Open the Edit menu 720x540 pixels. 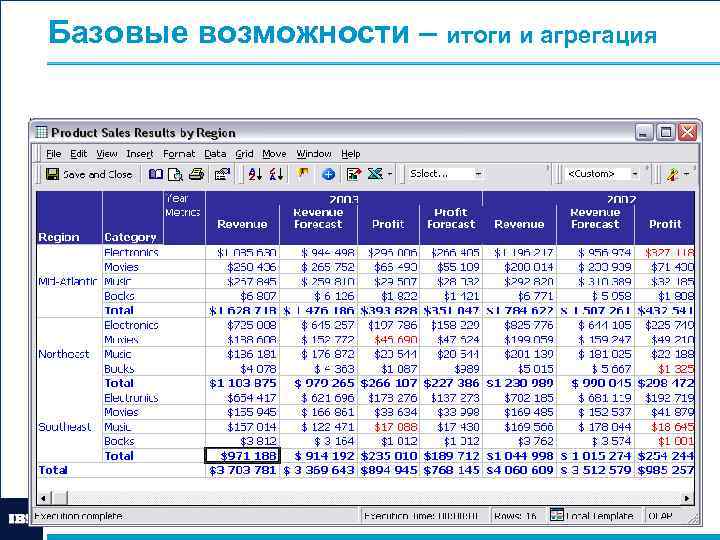pos(79,154)
